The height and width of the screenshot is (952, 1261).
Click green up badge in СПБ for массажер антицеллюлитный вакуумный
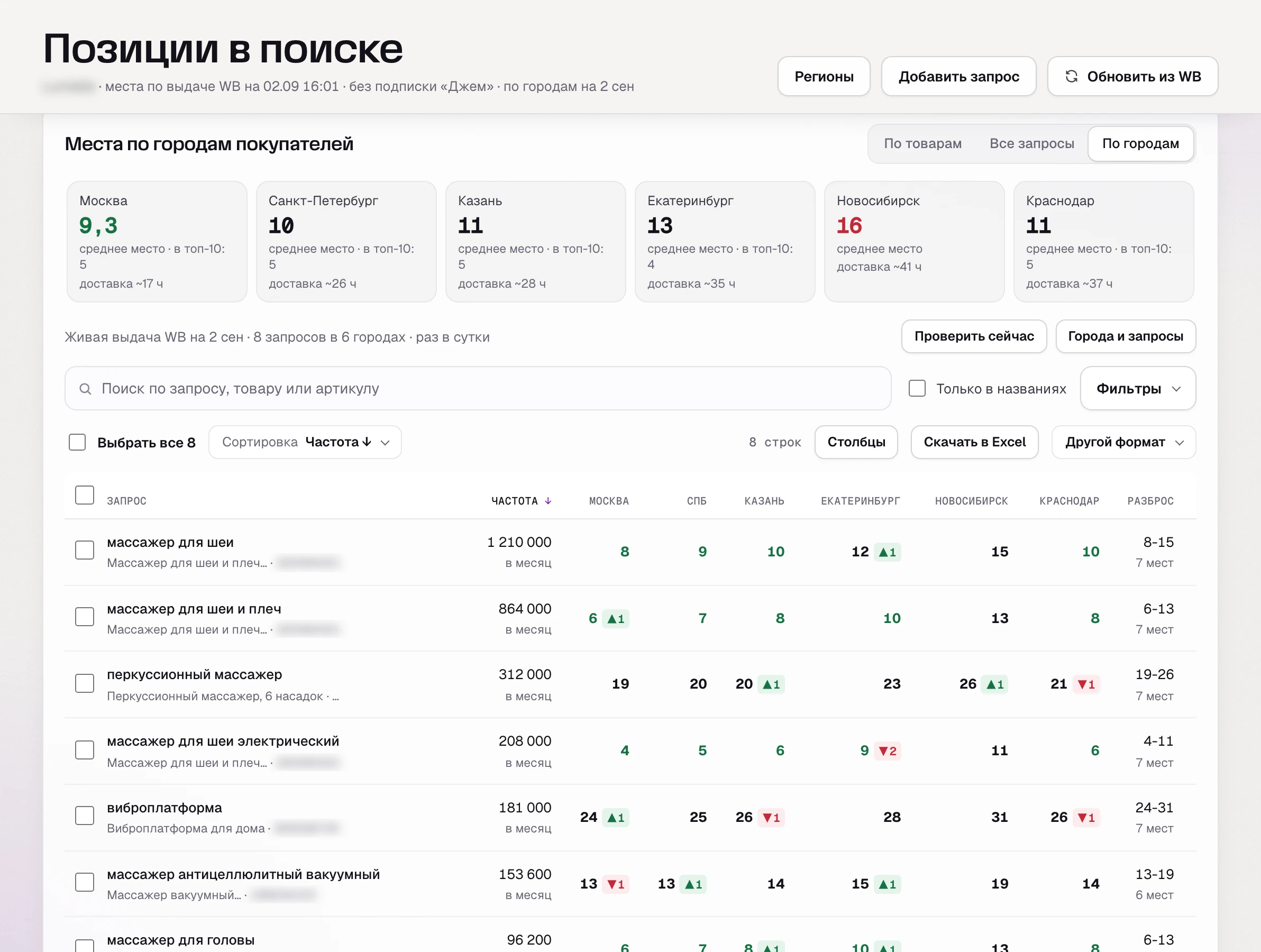(x=693, y=884)
